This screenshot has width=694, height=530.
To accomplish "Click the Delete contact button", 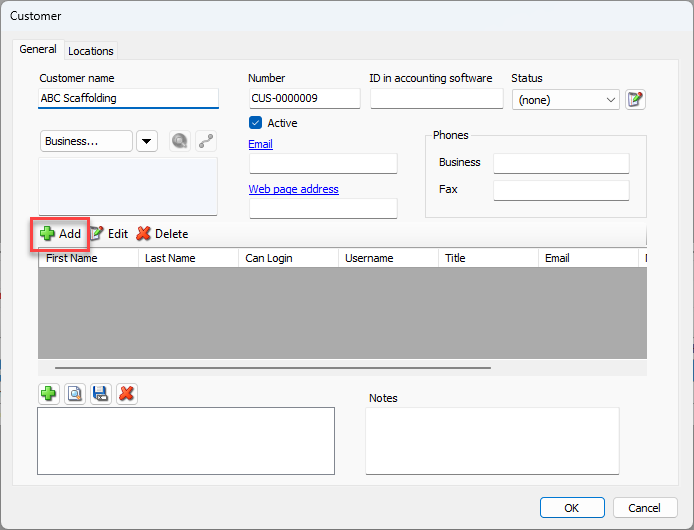I will click(x=162, y=234).
